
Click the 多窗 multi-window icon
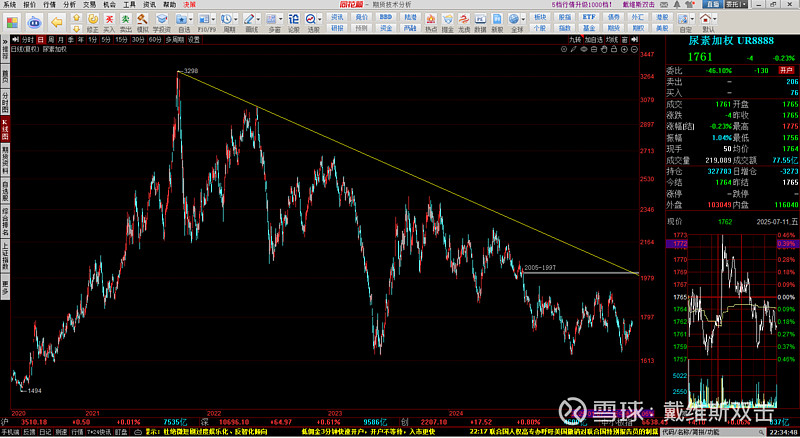click(271, 19)
